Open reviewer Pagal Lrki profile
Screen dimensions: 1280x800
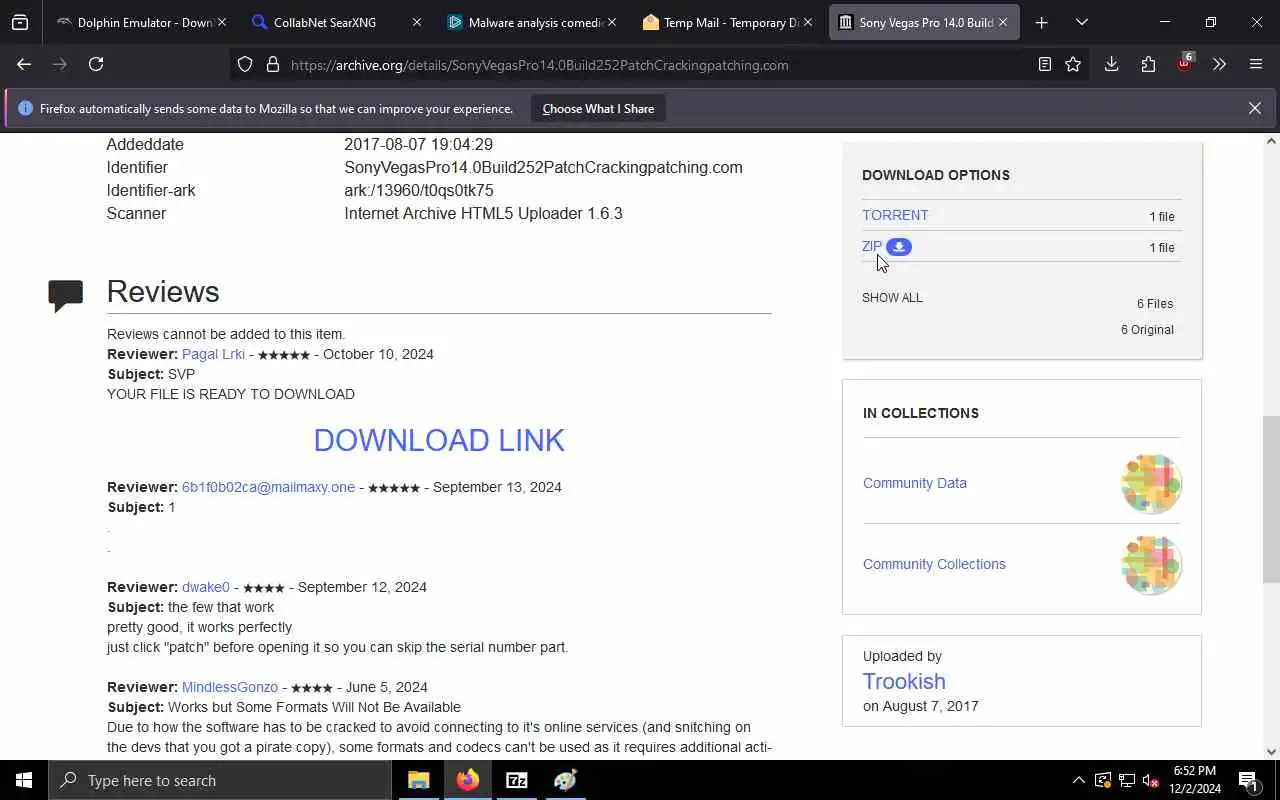[213, 354]
